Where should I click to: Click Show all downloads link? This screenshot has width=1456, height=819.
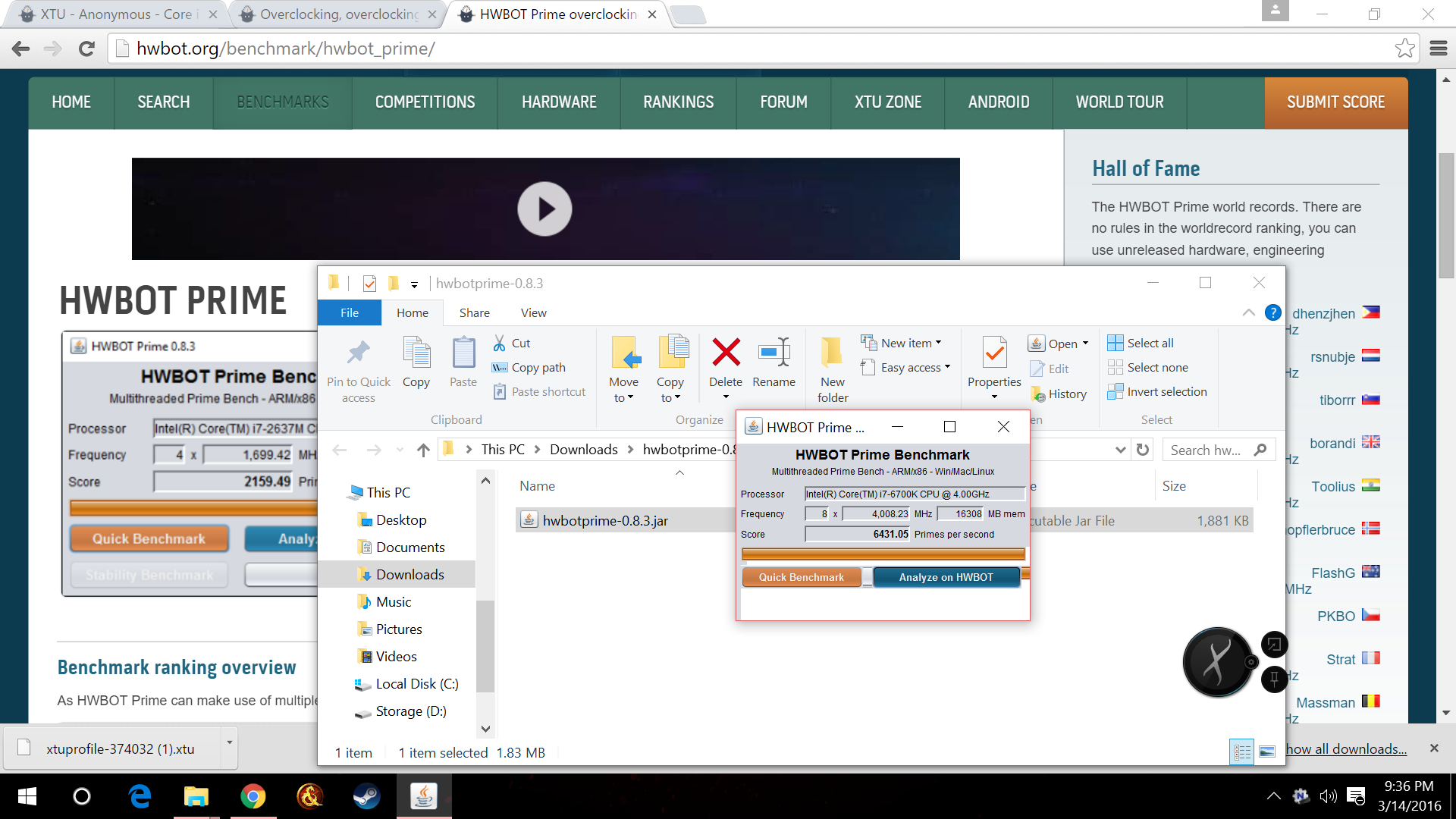coord(1346,749)
